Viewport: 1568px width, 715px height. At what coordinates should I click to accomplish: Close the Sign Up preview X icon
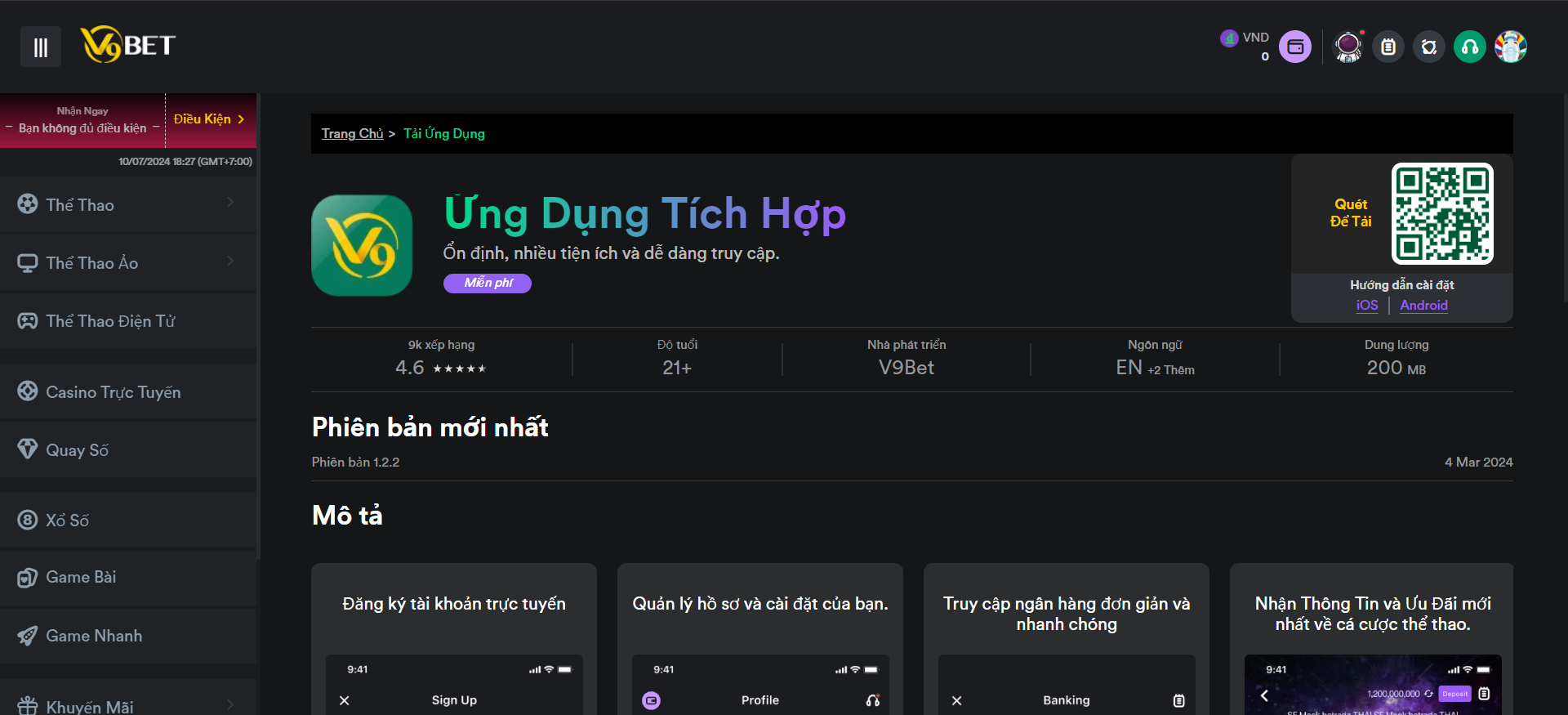coord(345,700)
